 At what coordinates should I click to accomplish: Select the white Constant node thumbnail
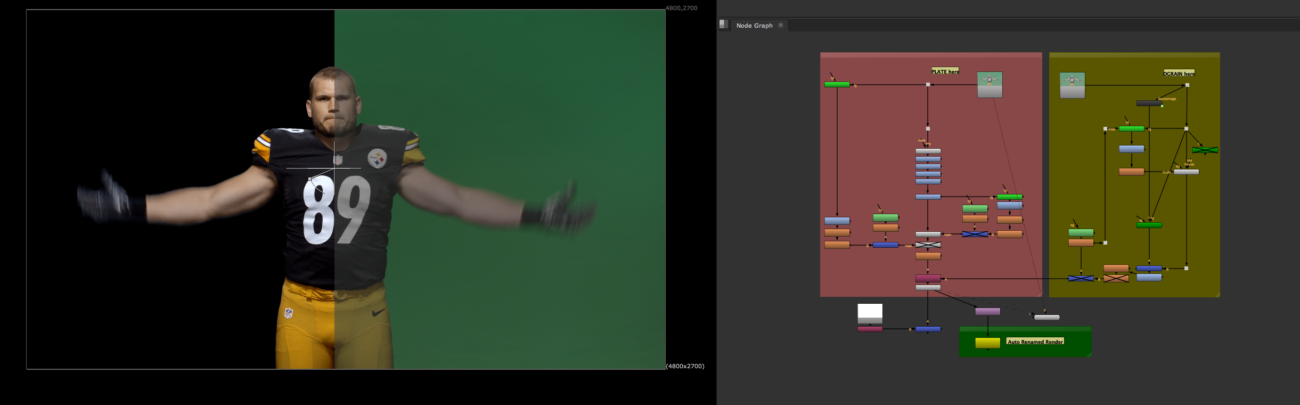pyautogui.click(x=870, y=313)
